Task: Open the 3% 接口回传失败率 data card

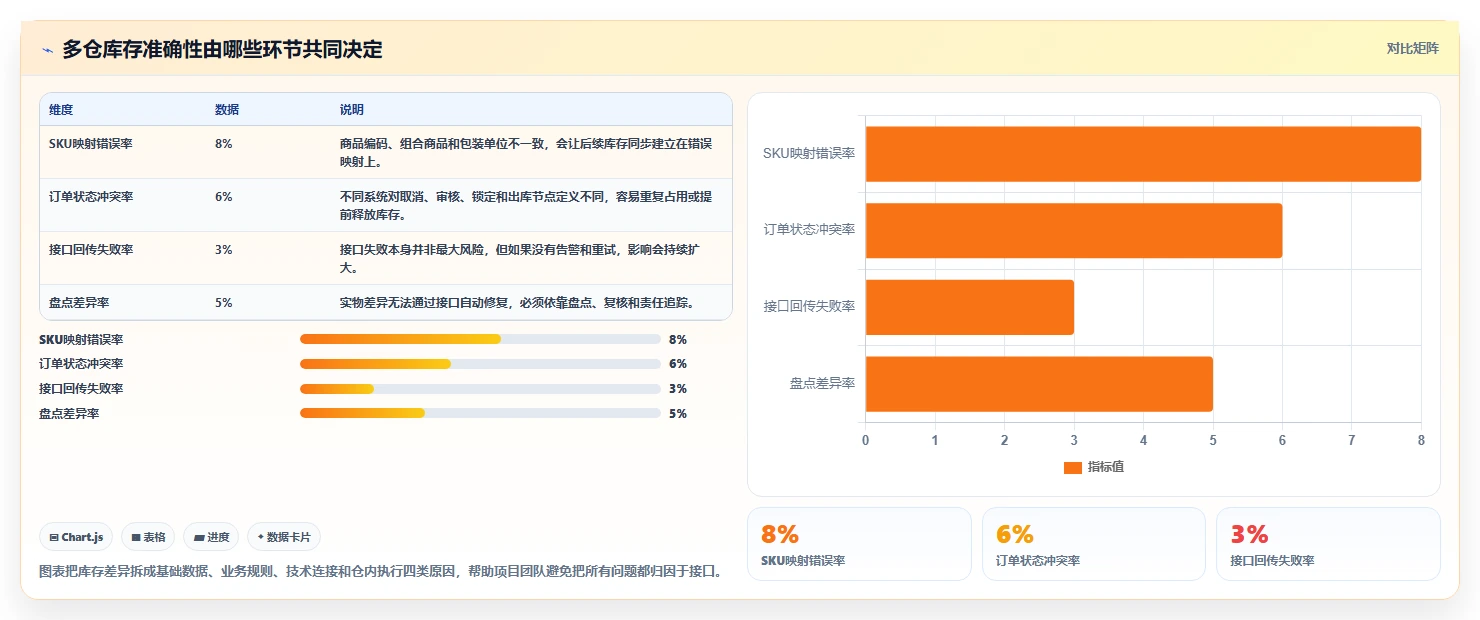Action: pos(1328,544)
